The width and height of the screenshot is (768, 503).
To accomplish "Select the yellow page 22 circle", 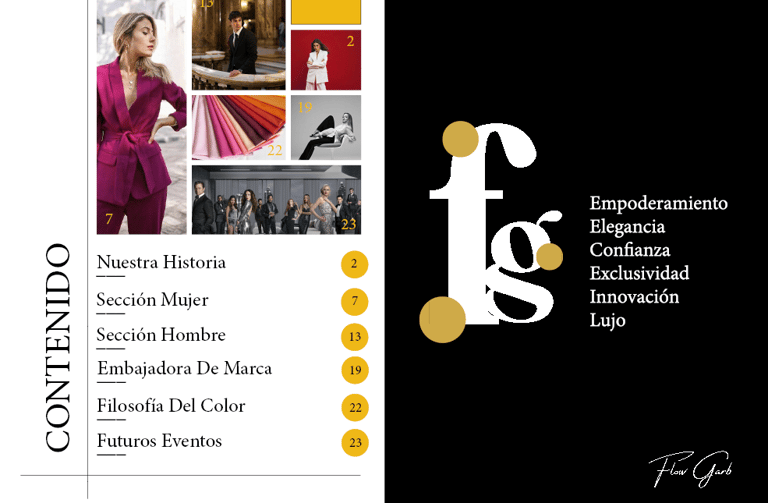I will tap(355, 407).
